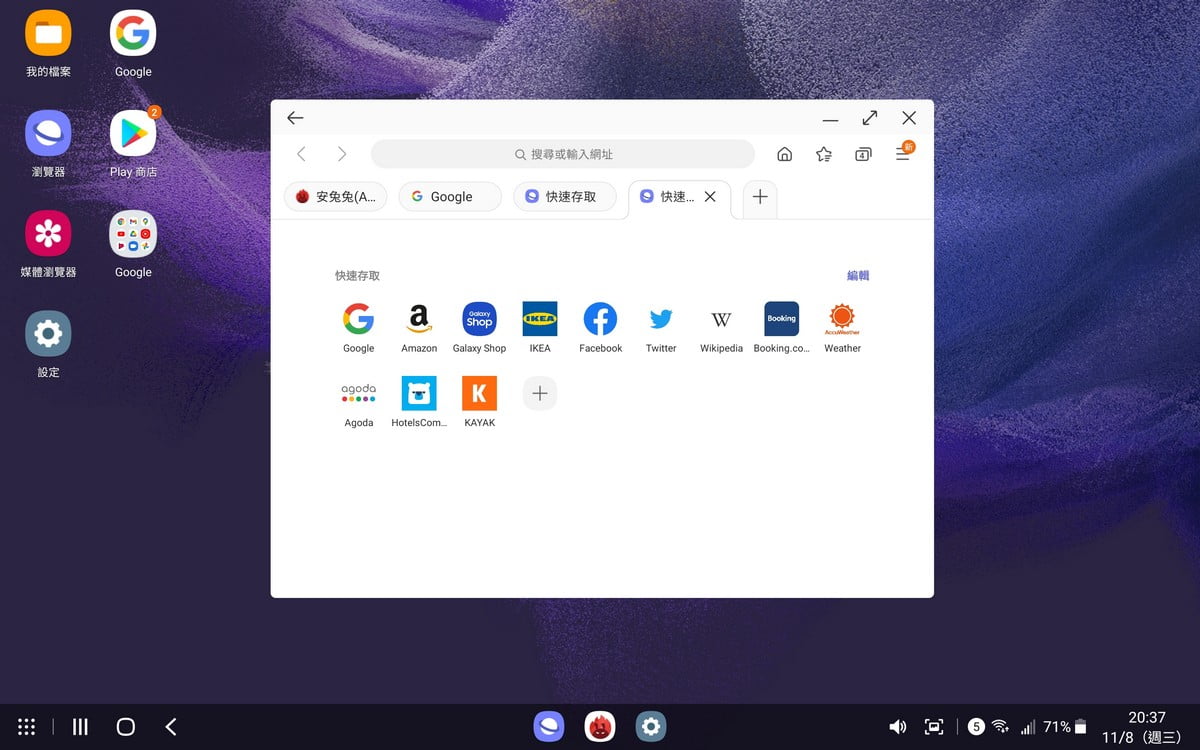
Task: Switch to Settings app in taskbar
Action: [651, 726]
